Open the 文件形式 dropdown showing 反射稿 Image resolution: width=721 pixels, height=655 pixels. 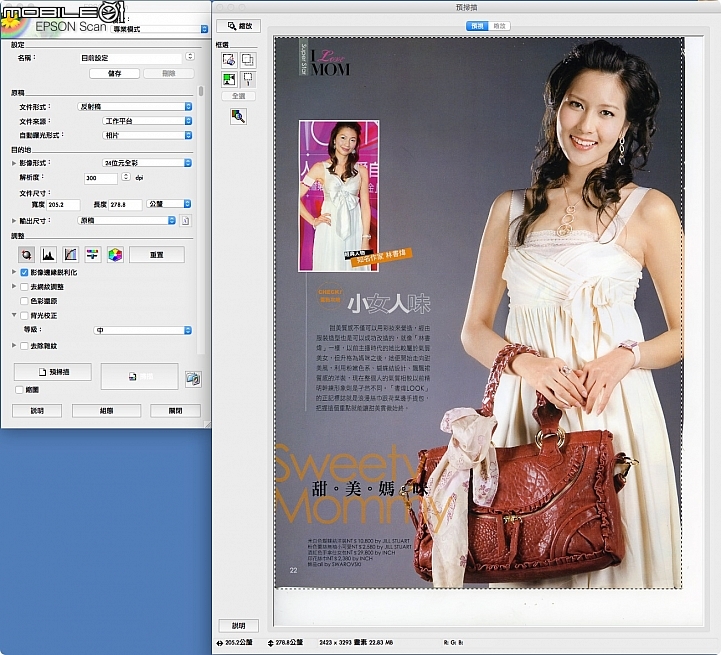tap(135, 106)
